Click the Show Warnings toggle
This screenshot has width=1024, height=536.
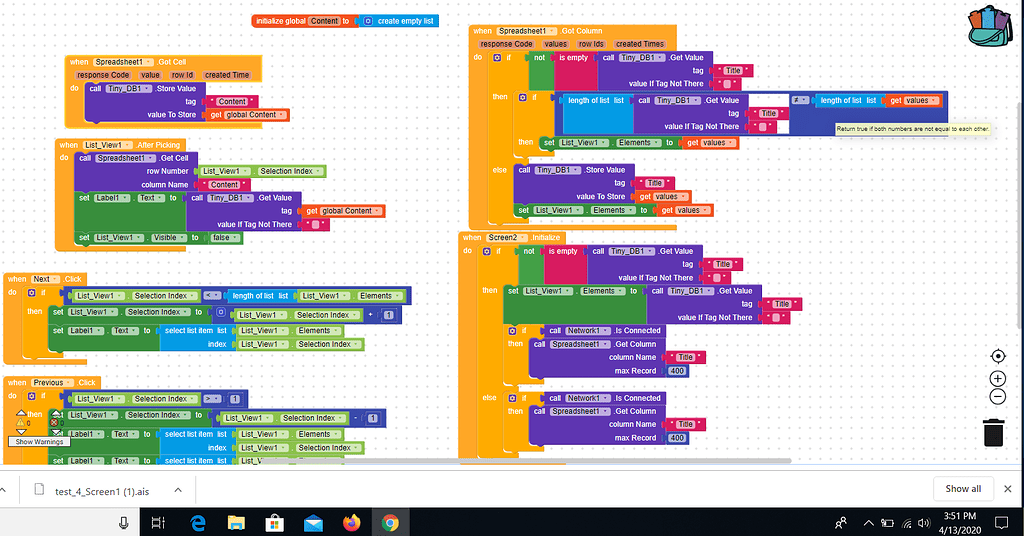click(x=39, y=442)
